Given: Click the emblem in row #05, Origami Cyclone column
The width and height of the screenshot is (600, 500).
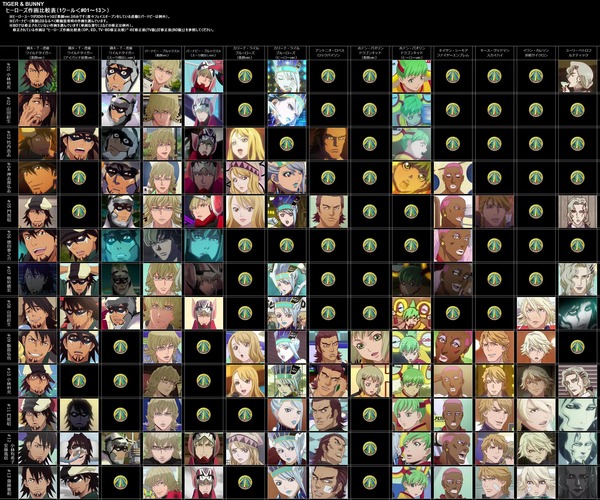Looking at the screenshot, I should click(x=536, y=211).
